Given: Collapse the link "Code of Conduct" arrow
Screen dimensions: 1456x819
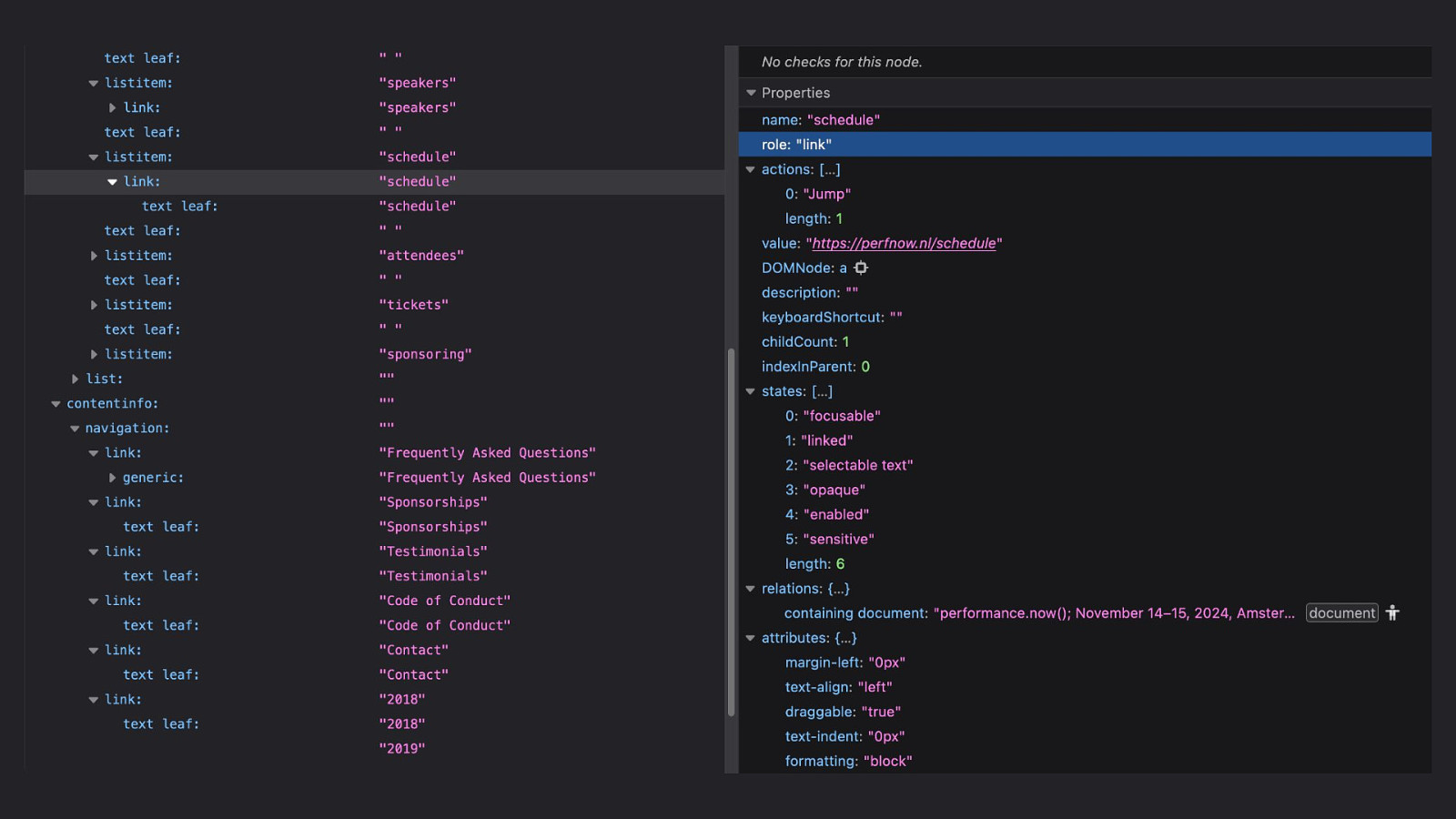Looking at the screenshot, I should (x=93, y=601).
